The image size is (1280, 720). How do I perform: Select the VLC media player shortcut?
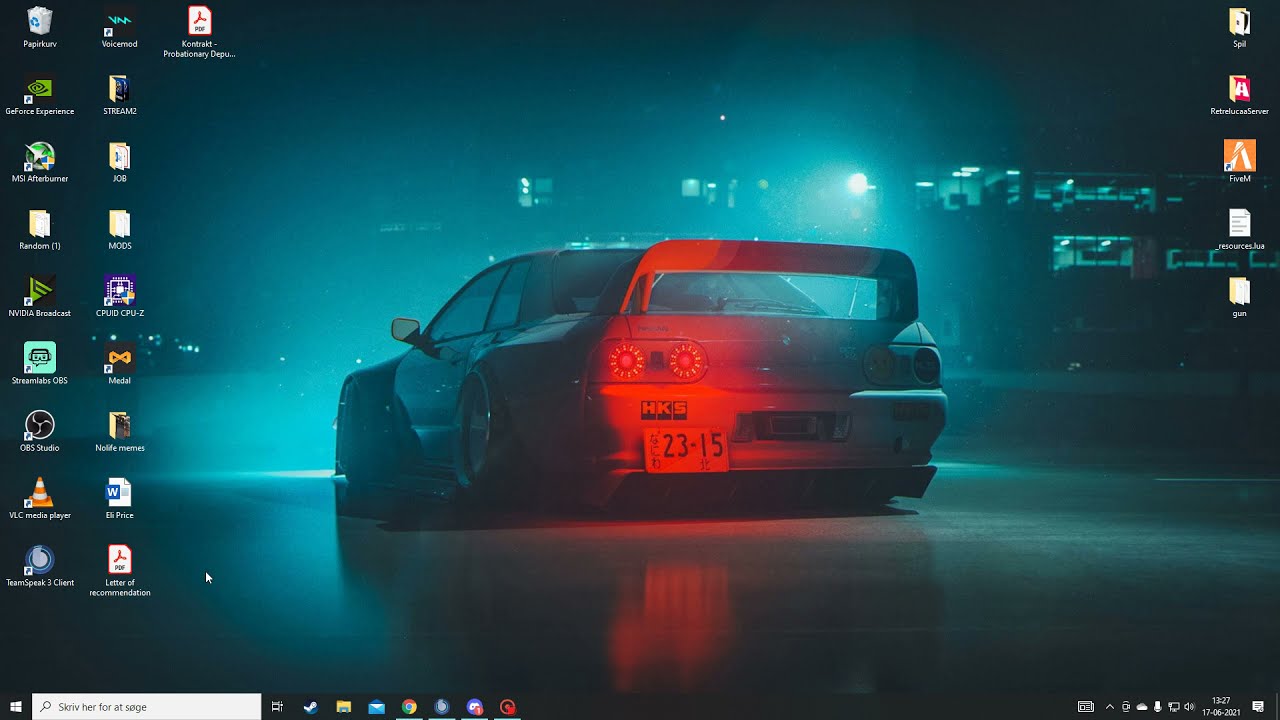pos(40,499)
